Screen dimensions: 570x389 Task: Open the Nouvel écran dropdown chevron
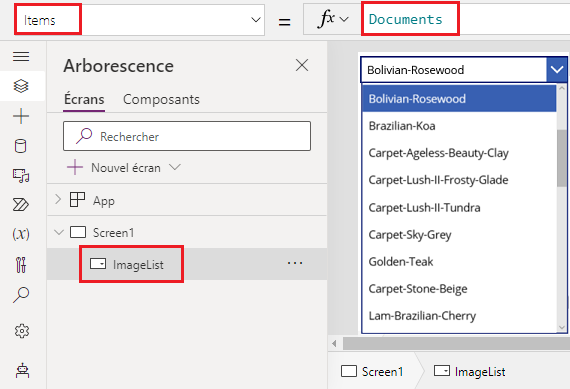coord(175,167)
